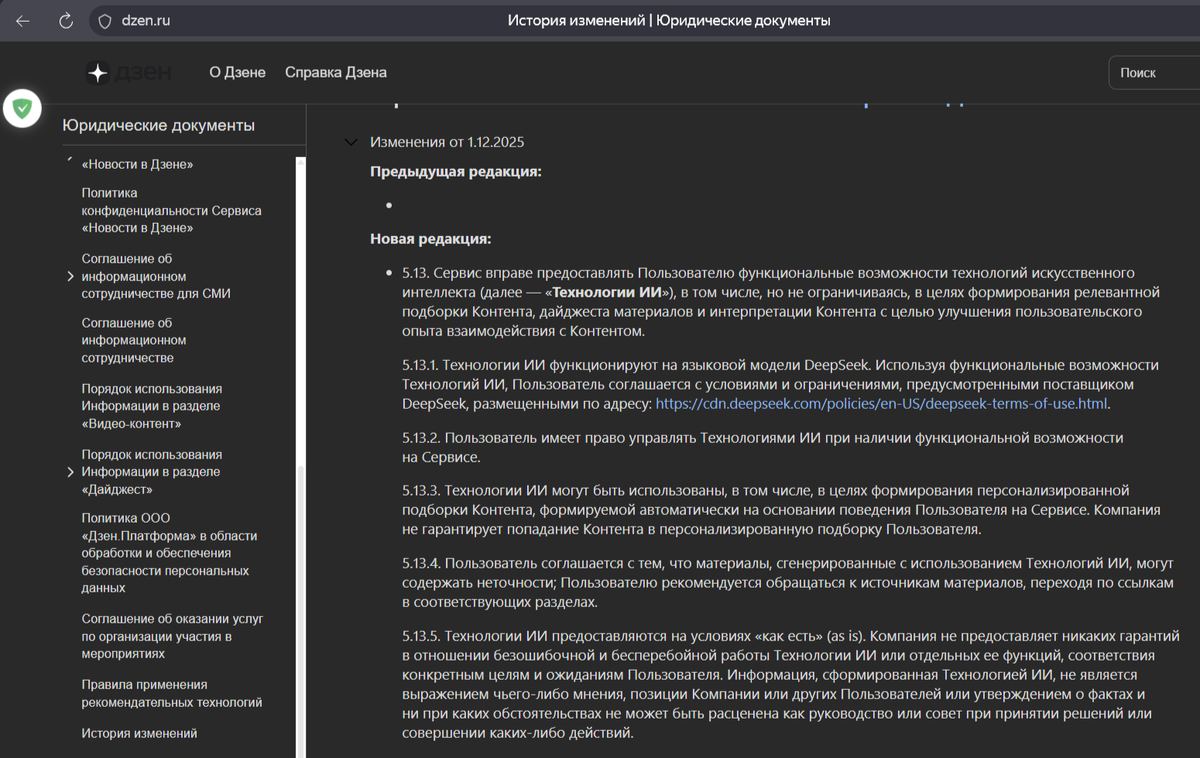
Task: Collapse the section above «Новости в Дзене»
Action: coord(69,159)
